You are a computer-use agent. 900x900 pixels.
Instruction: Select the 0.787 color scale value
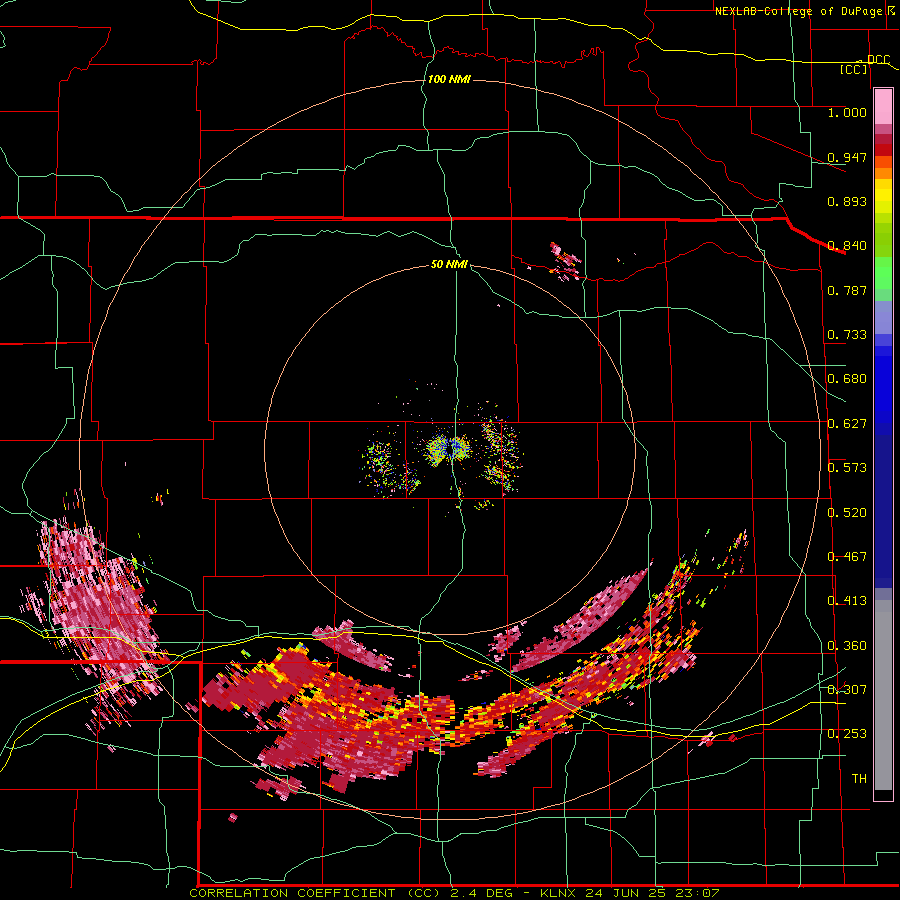847,290
